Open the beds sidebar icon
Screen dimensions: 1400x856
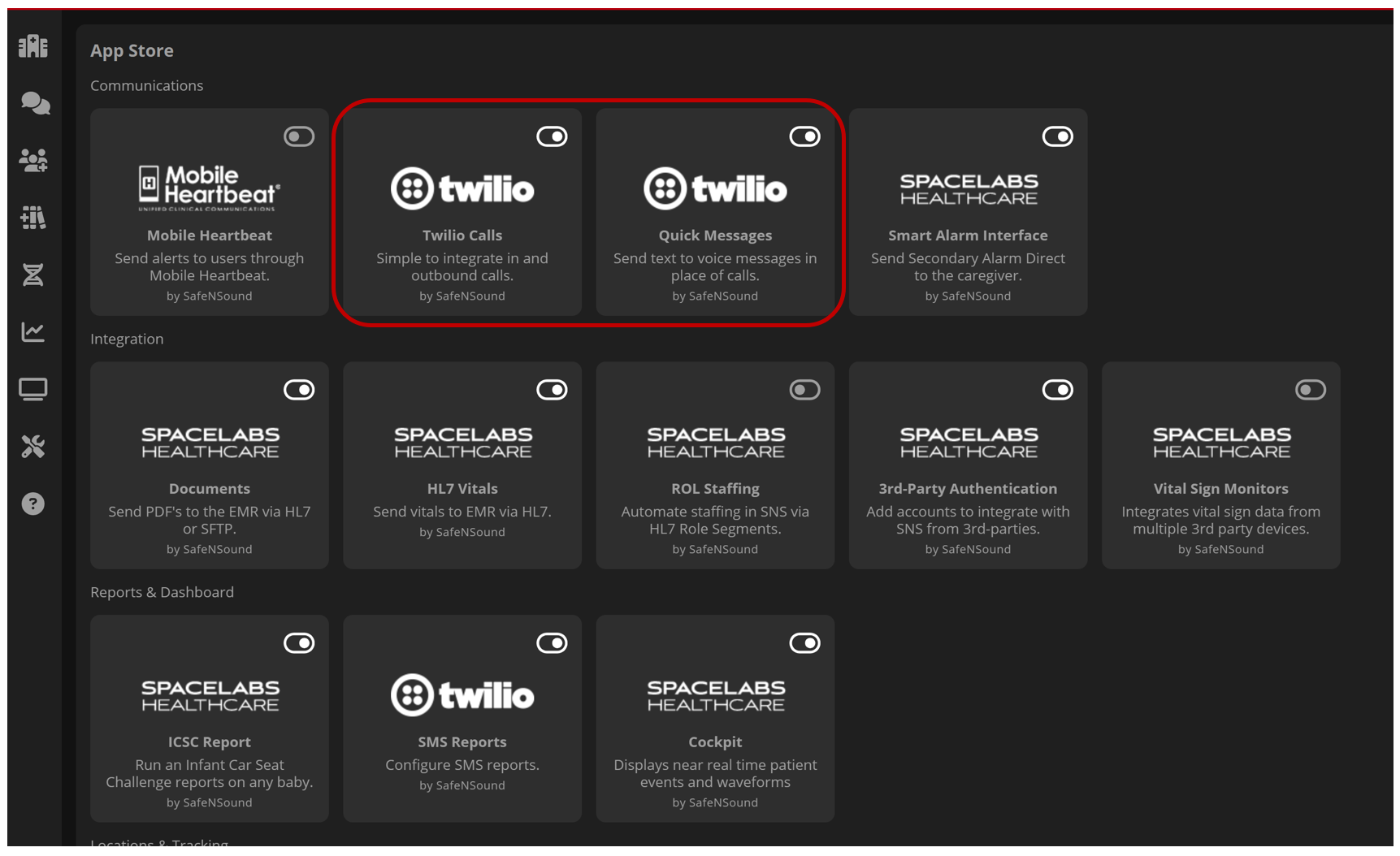pyautogui.click(x=33, y=217)
